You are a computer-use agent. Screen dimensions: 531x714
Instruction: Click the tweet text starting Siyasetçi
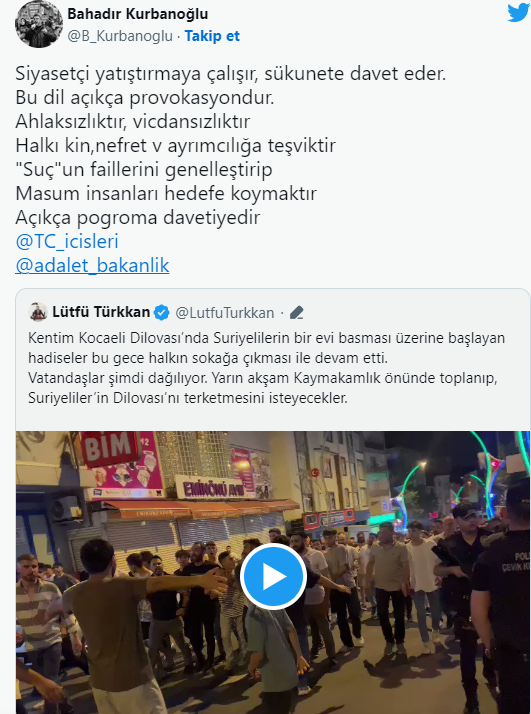tap(231, 145)
